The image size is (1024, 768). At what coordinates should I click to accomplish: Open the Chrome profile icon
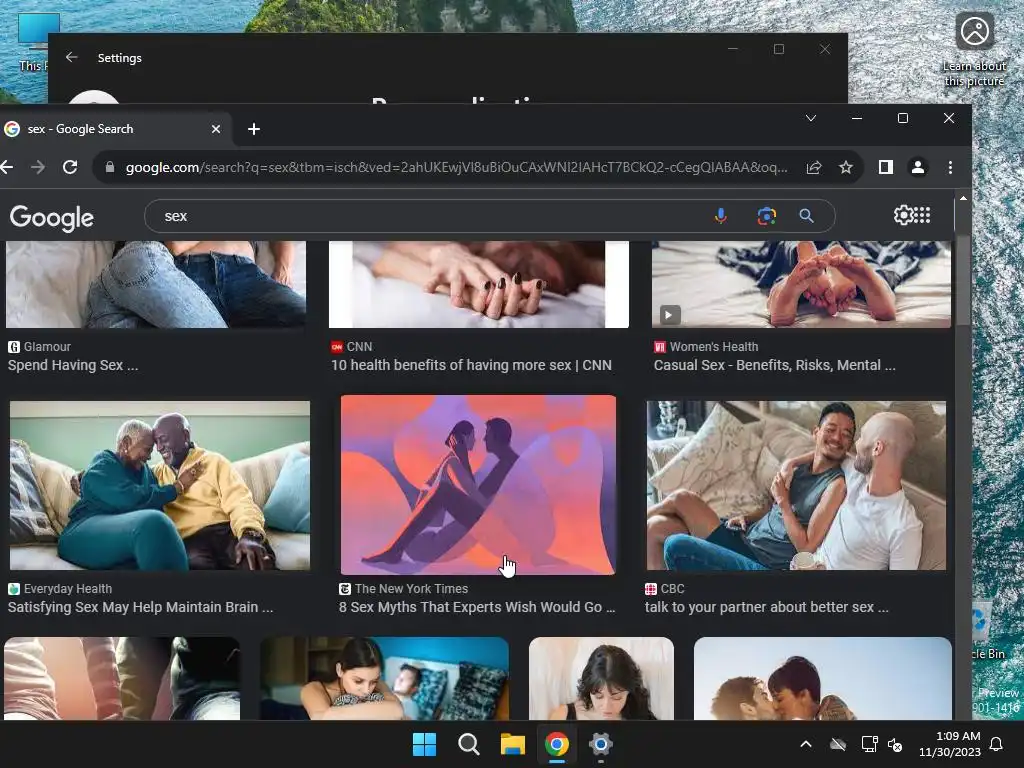[918, 167]
